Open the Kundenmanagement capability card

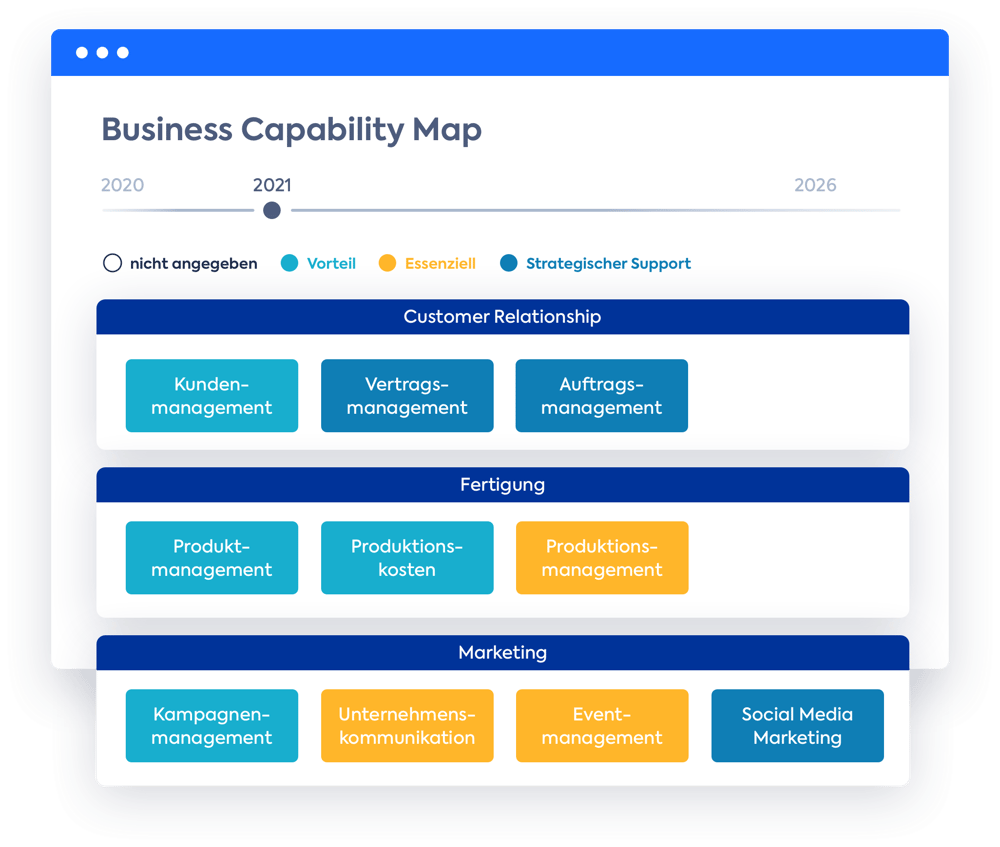(x=212, y=395)
